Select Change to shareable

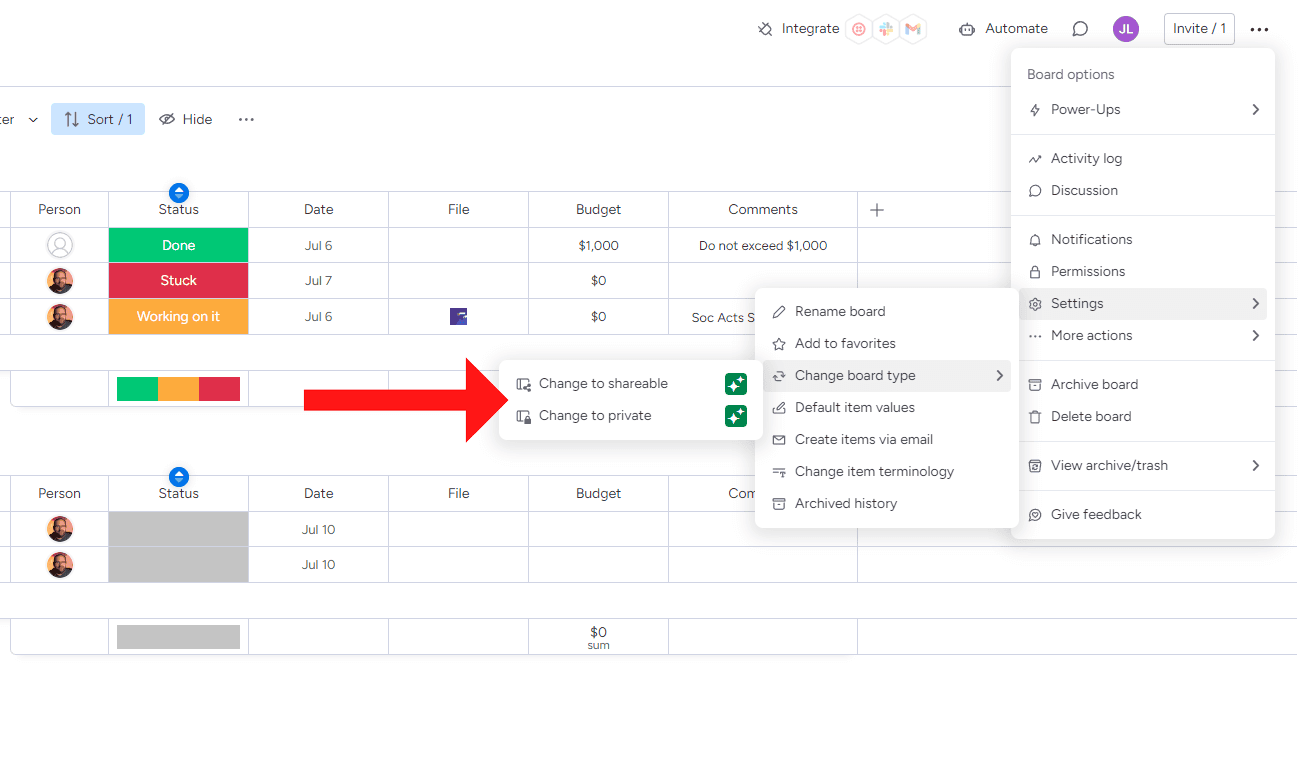pos(631,384)
